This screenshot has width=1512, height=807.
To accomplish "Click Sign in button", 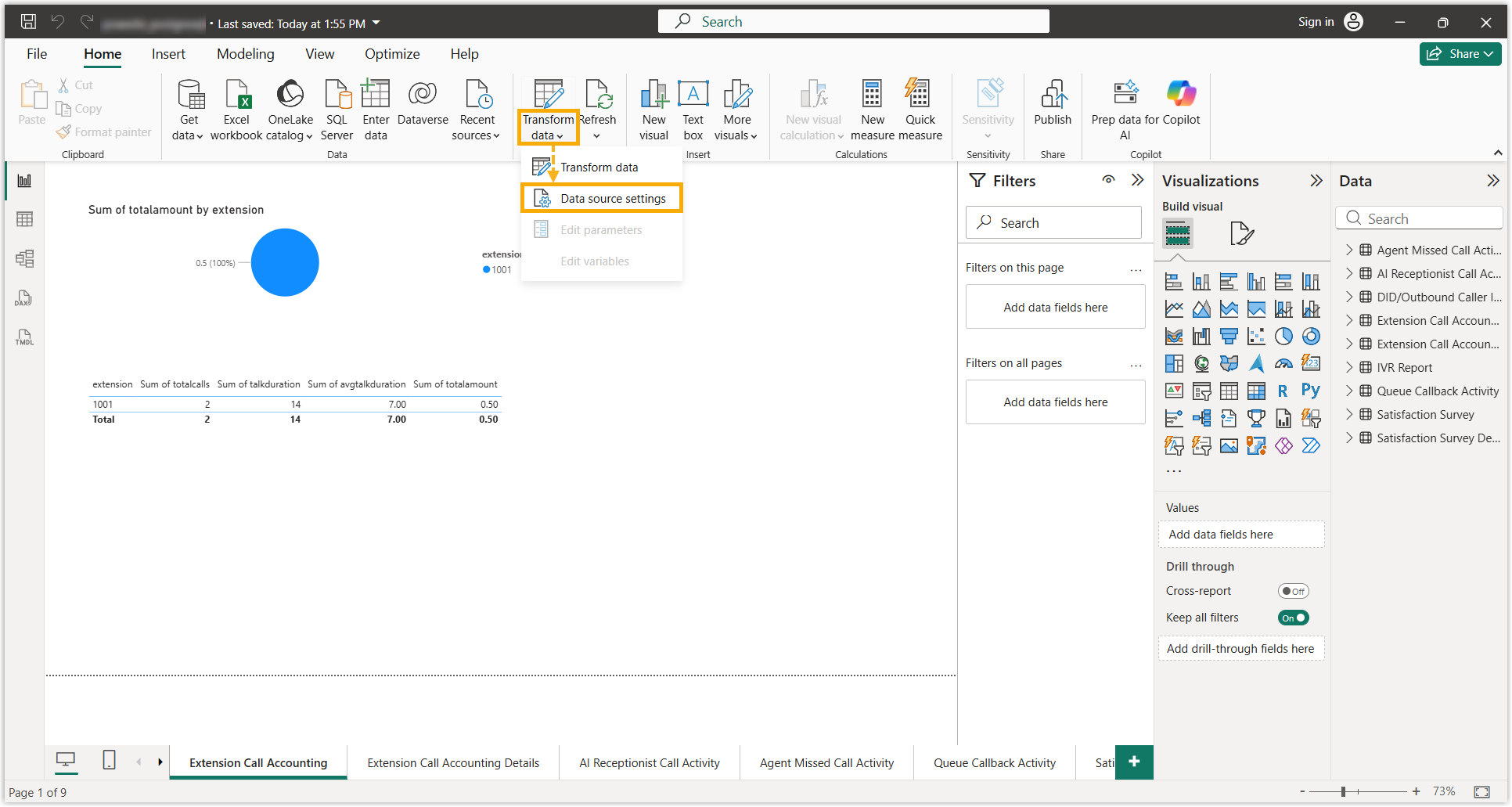I will click(1330, 22).
